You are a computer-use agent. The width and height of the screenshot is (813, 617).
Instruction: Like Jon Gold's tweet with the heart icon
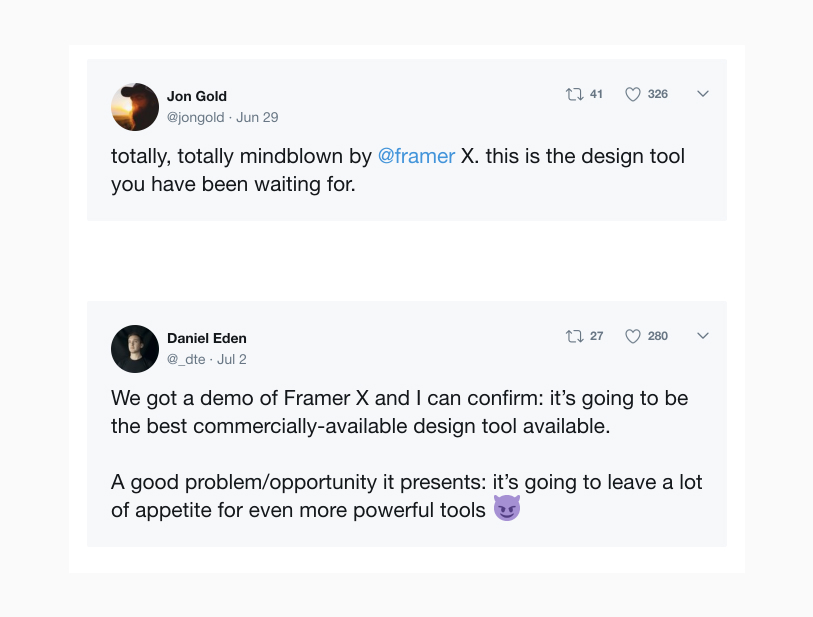pos(632,94)
